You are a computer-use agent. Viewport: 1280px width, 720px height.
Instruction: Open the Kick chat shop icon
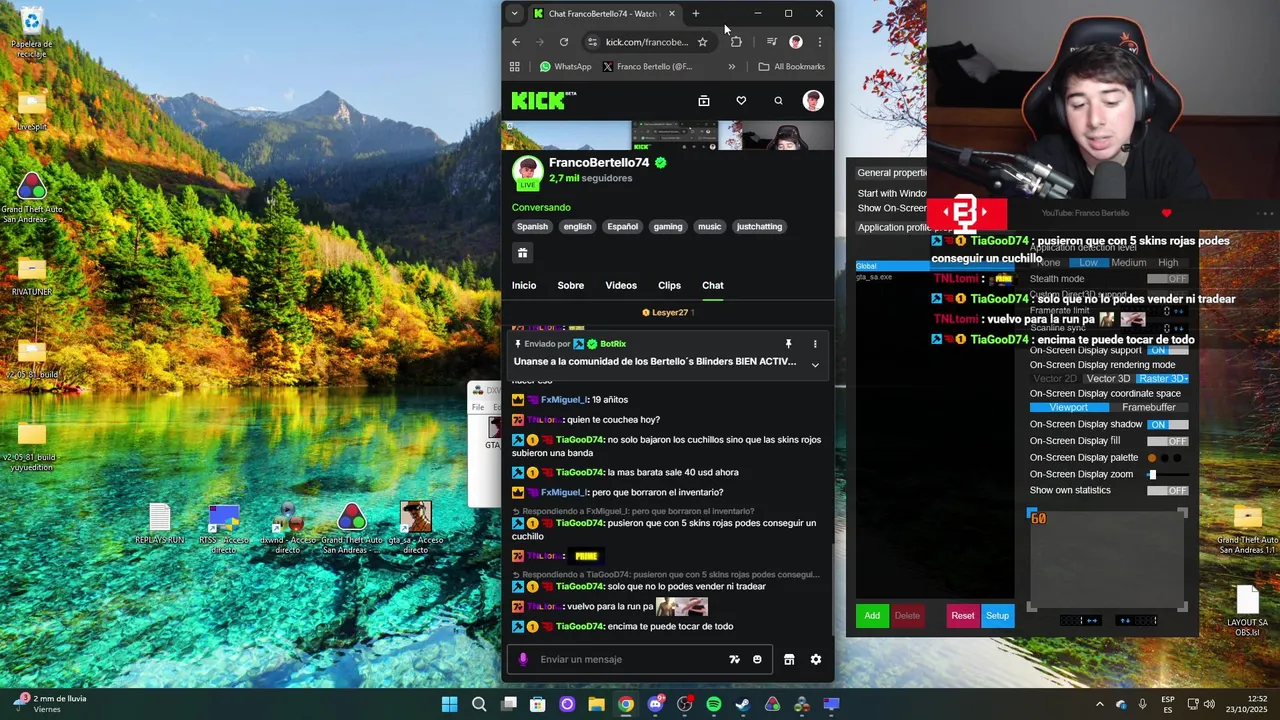click(x=789, y=659)
